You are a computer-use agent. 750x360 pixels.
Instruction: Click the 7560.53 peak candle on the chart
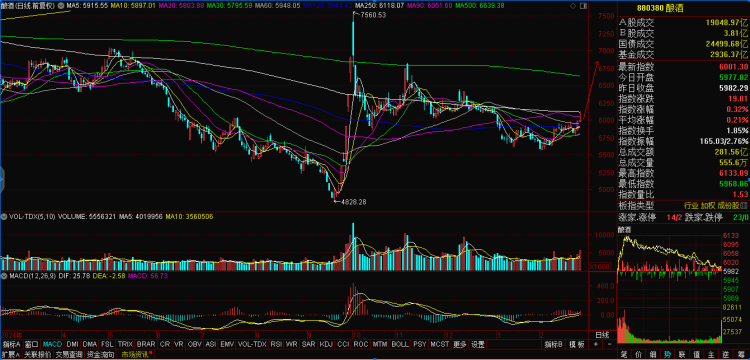[x=354, y=33]
